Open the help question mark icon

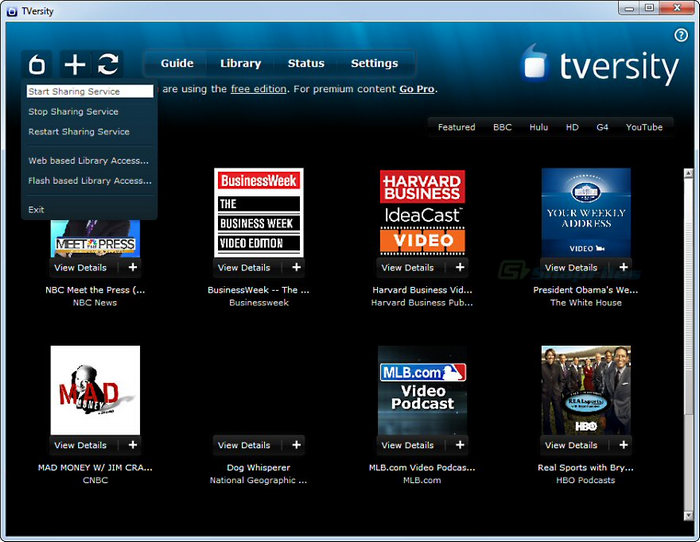(x=681, y=35)
